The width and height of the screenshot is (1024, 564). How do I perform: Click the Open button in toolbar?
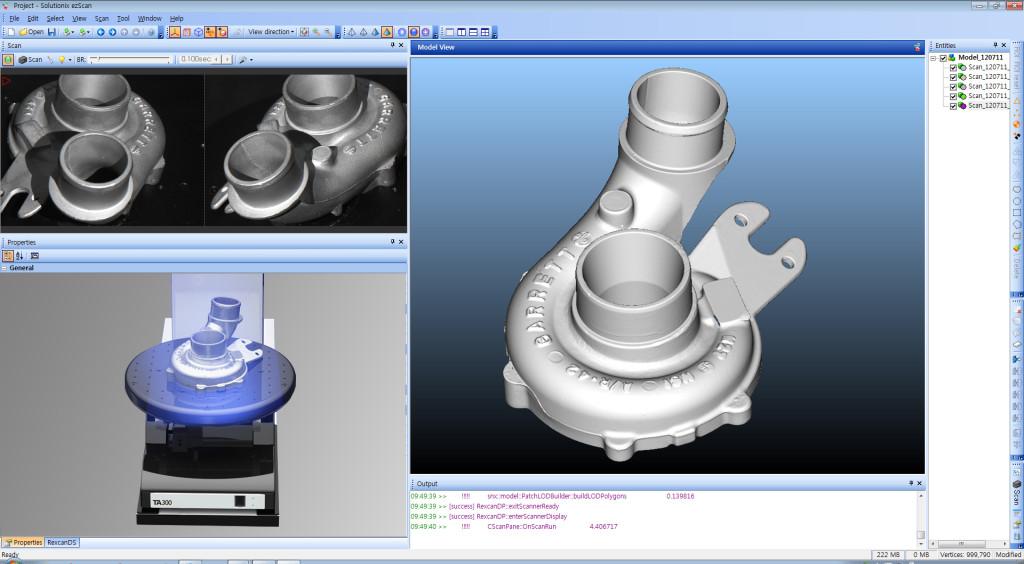point(32,32)
